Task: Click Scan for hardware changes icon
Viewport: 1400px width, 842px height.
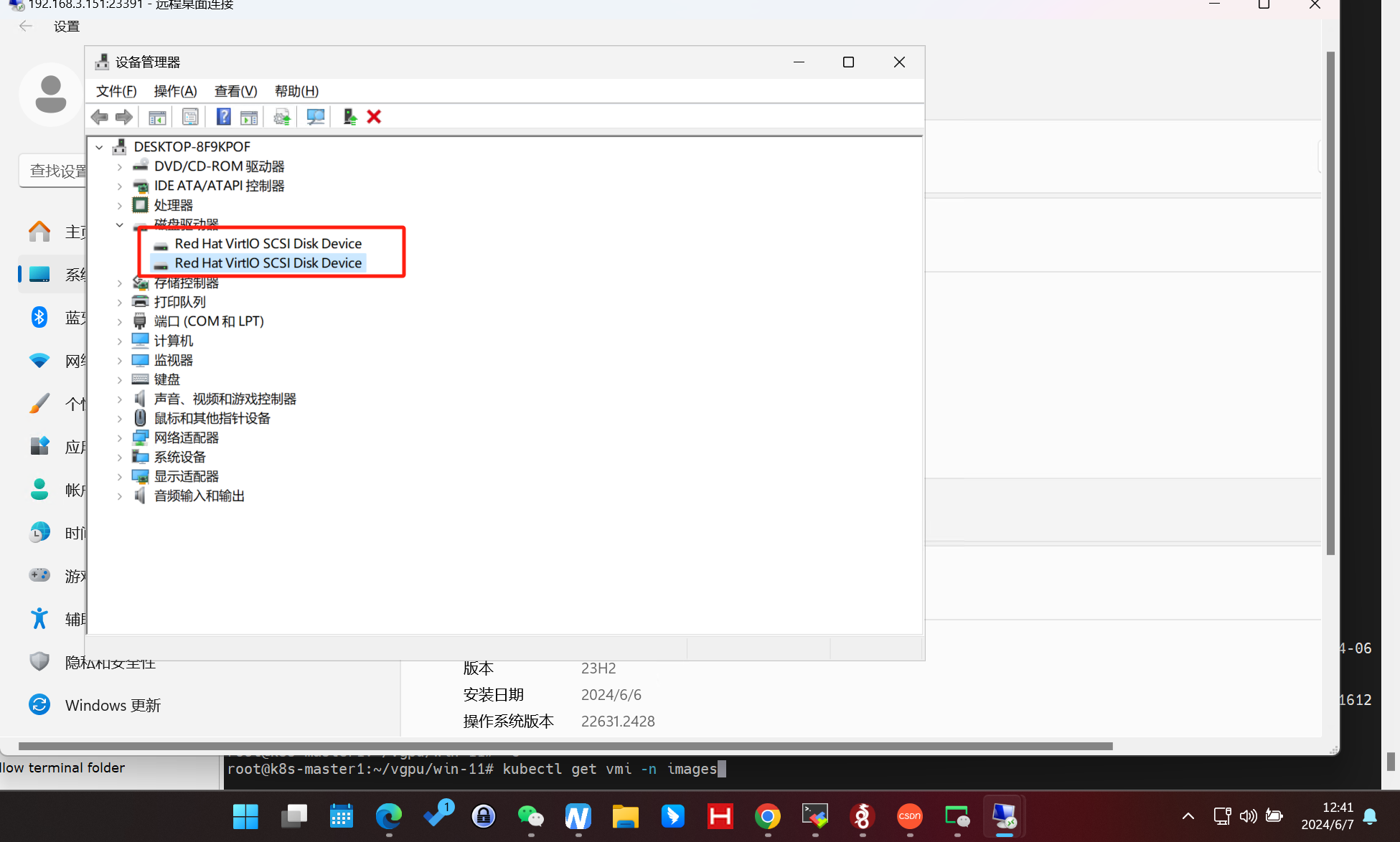Action: 315,117
